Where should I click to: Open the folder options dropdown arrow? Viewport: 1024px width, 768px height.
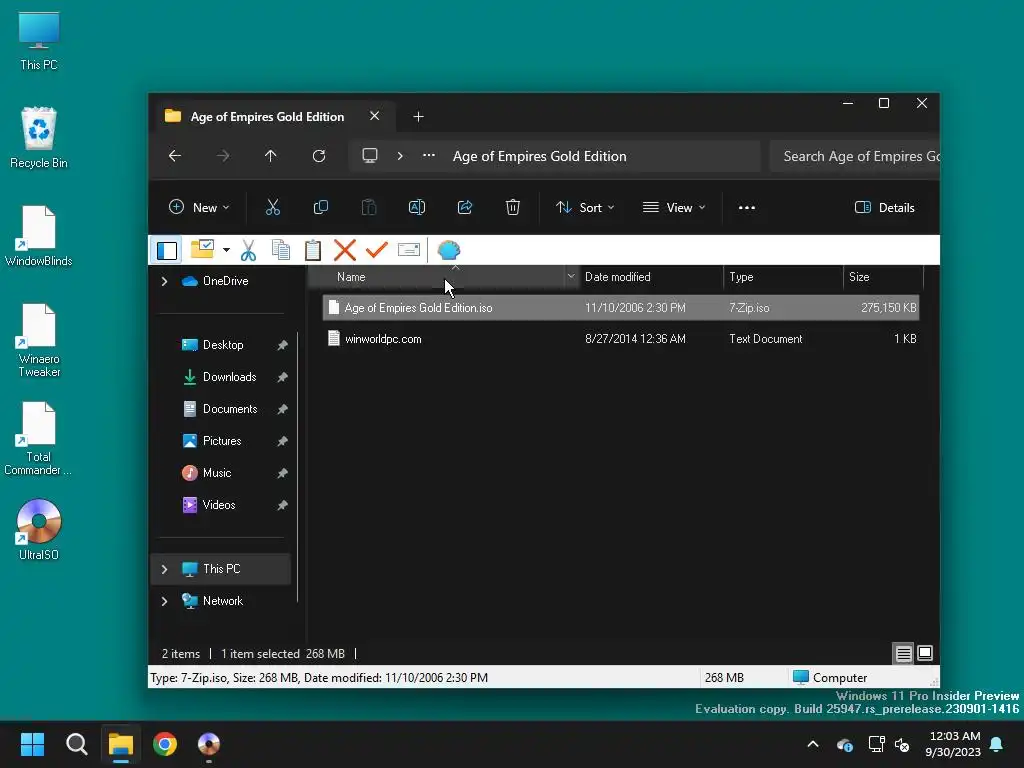click(226, 250)
